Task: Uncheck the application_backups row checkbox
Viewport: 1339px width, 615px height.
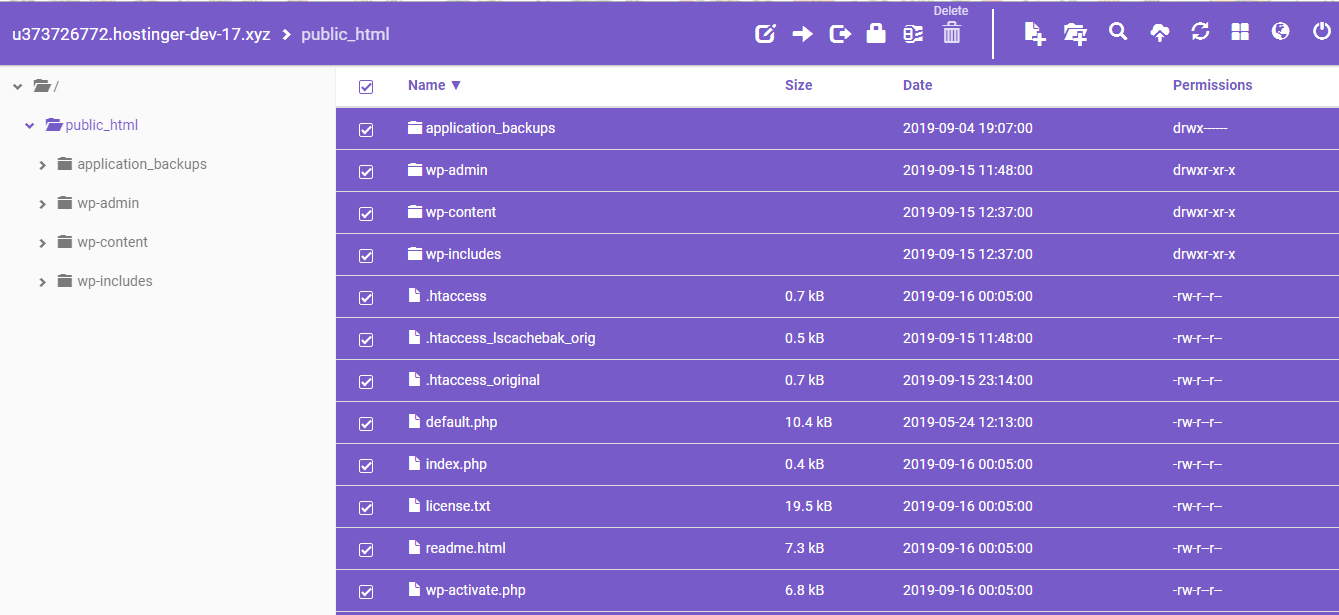Action: (366, 130)
